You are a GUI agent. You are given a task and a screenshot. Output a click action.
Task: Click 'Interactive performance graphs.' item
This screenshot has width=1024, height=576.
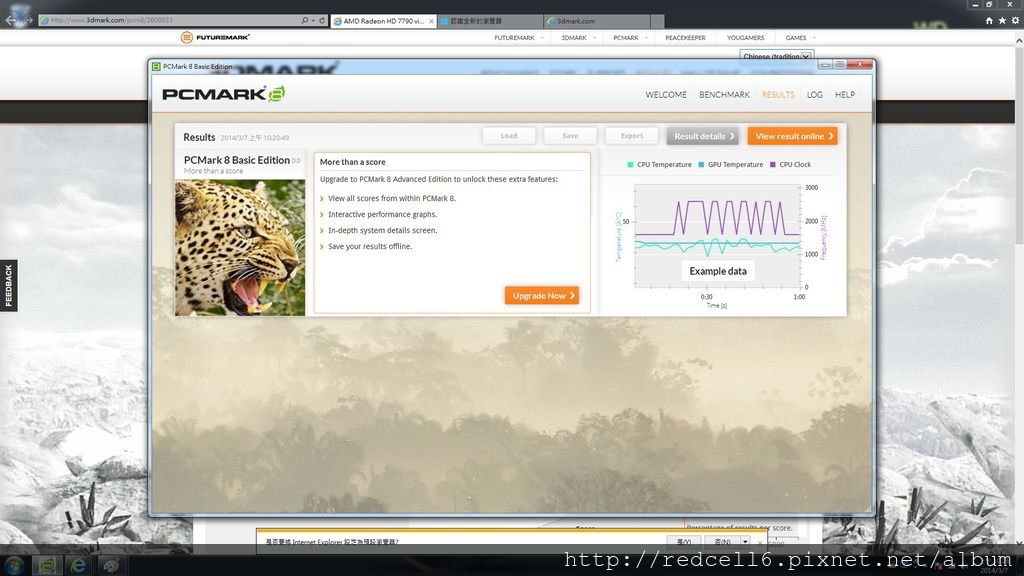coord(383,214)
